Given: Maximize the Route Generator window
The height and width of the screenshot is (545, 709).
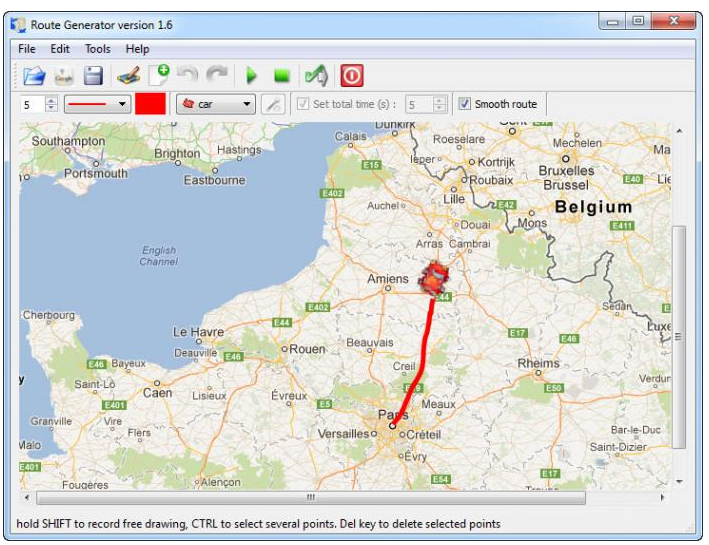Looking at the screenshot, I should coord(638,21).
